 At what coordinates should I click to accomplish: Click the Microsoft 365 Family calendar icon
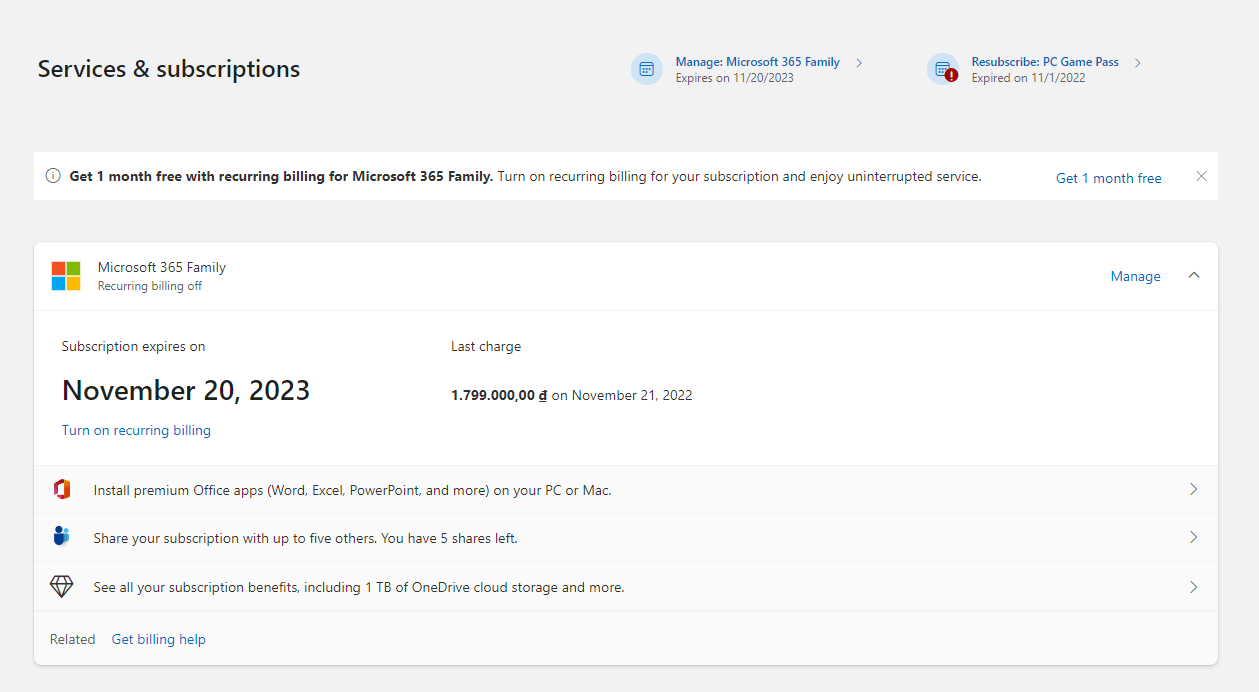[x=646, y=69]
